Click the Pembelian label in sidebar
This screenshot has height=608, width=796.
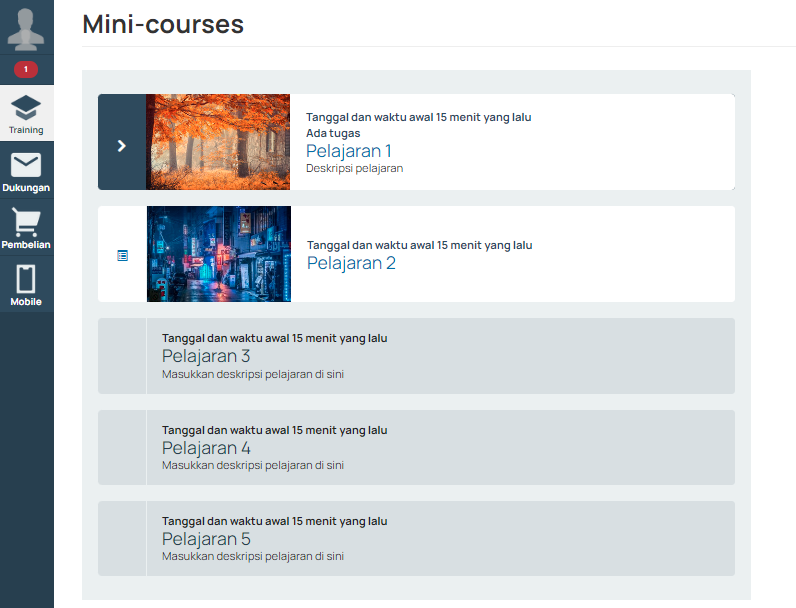[x=26, y=245]
